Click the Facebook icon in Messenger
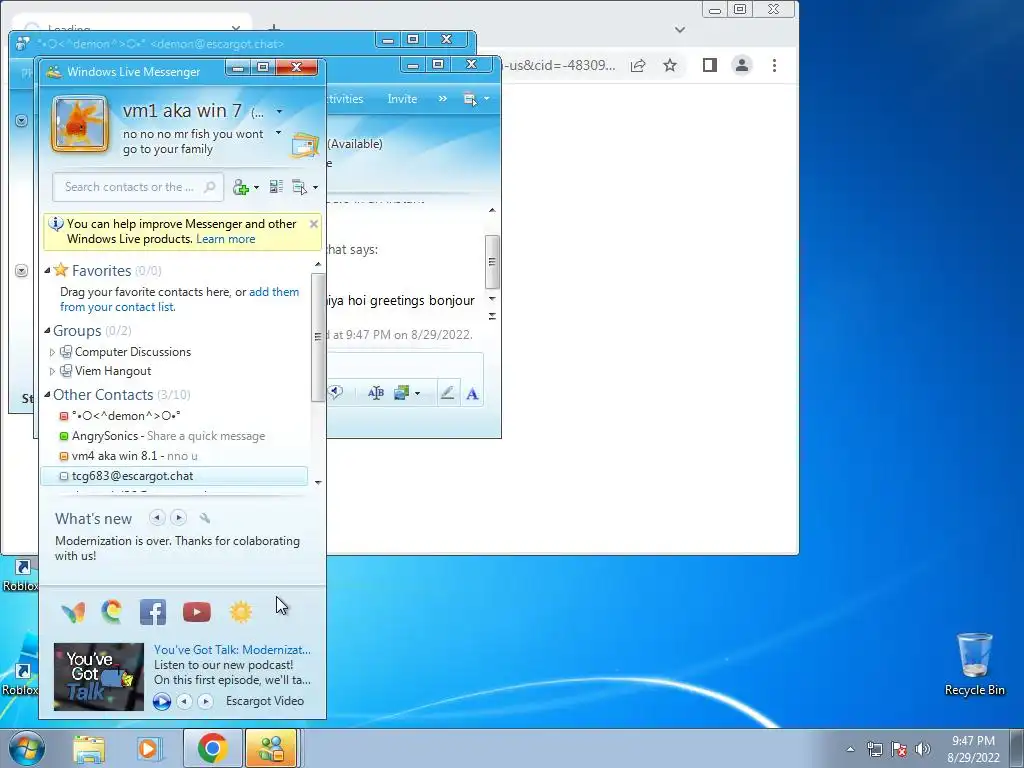The width and height of the screenshot is (1024, 768). (153, 612)
